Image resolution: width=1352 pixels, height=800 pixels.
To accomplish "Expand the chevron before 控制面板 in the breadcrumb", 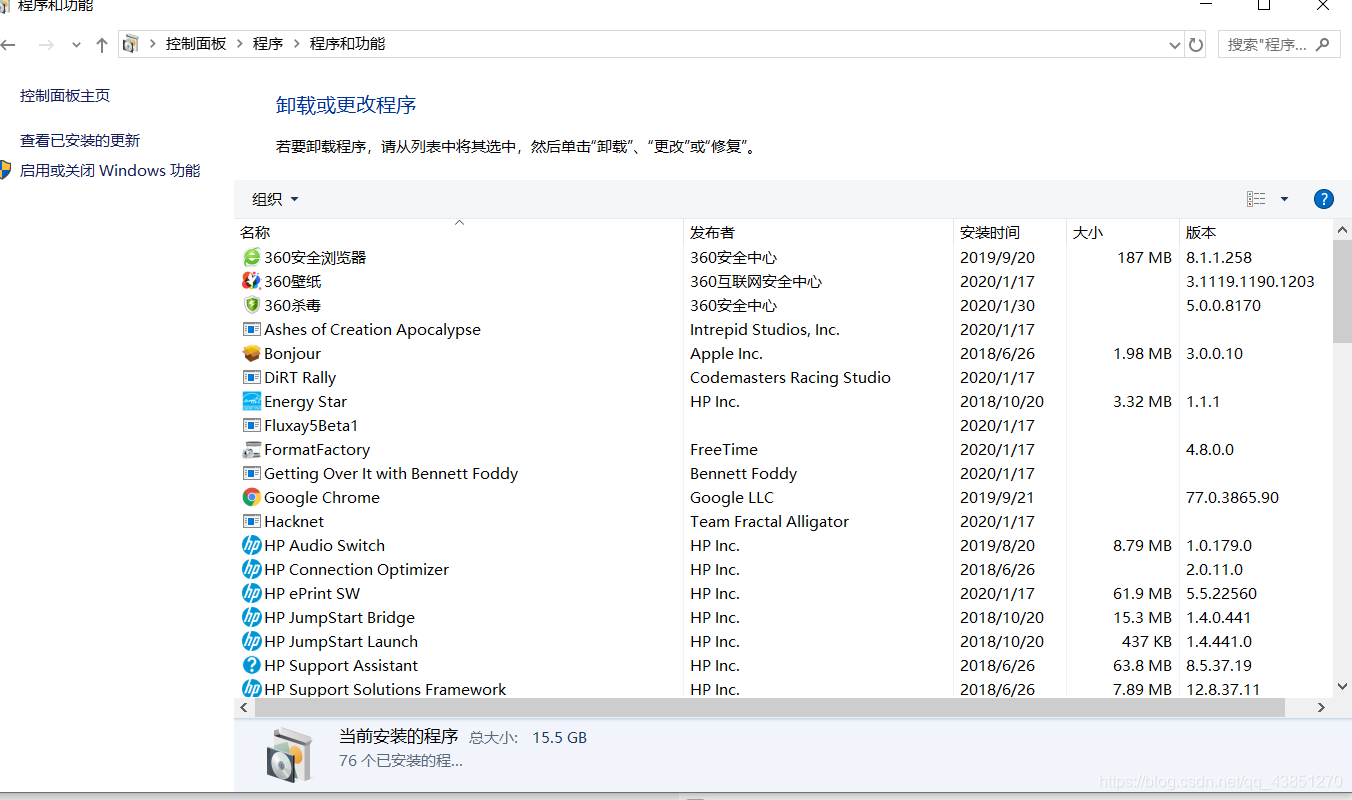I will point(153,44).
